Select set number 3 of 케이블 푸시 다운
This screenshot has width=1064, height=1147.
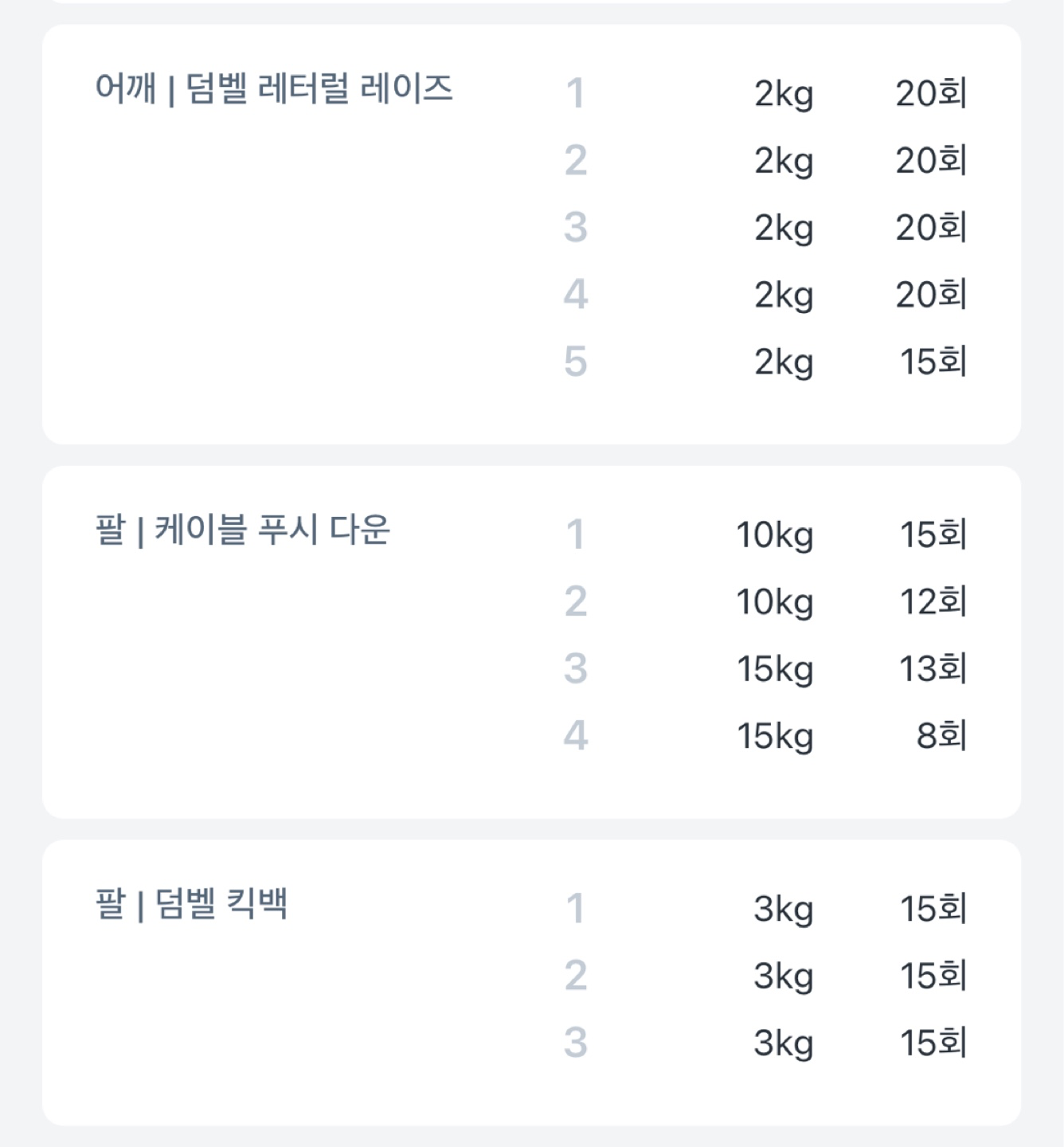click(x=575, y=669)
